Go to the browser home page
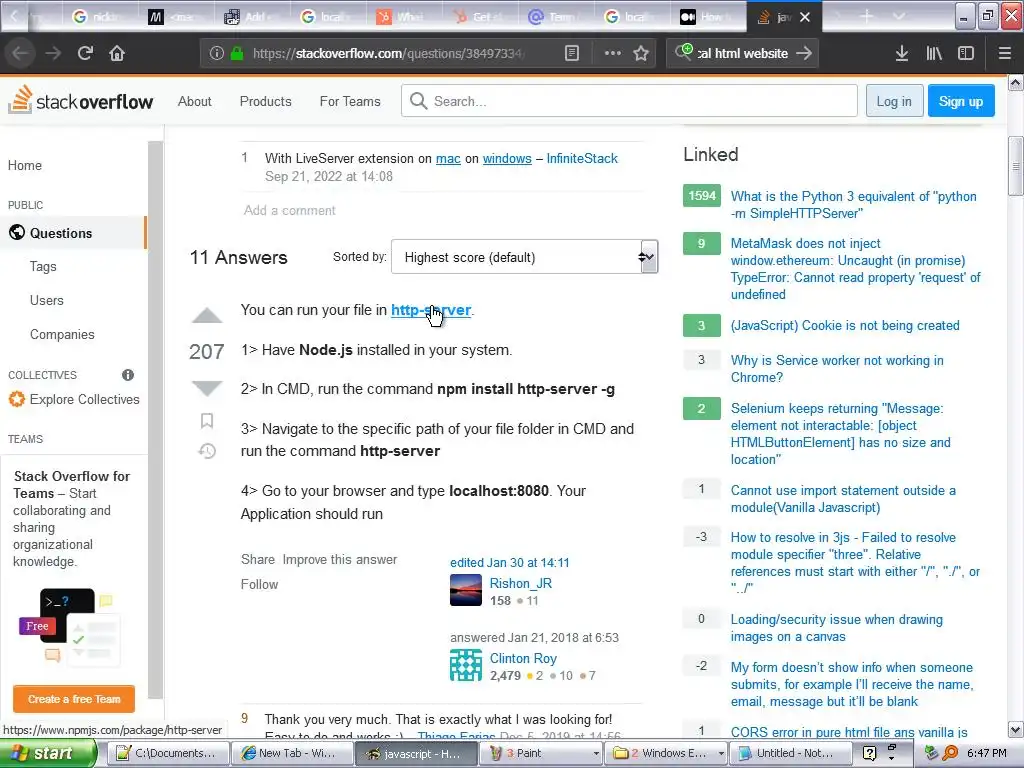The image size is (1024, 768). click(117, 53)
